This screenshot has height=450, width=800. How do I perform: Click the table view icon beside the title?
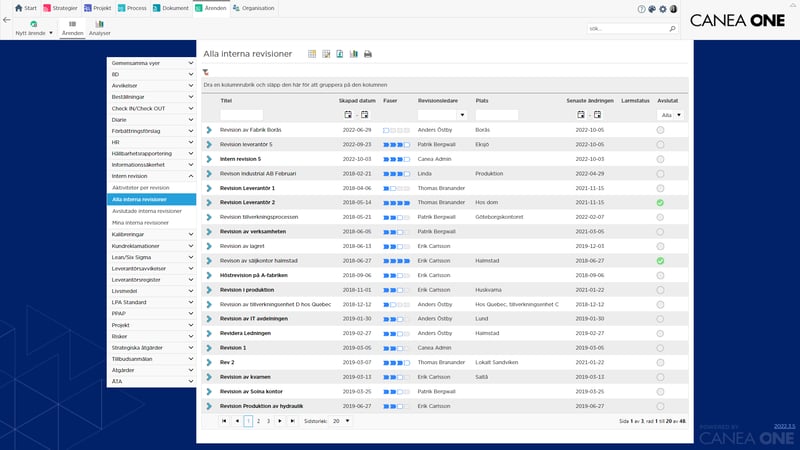(x=312, y=54)
